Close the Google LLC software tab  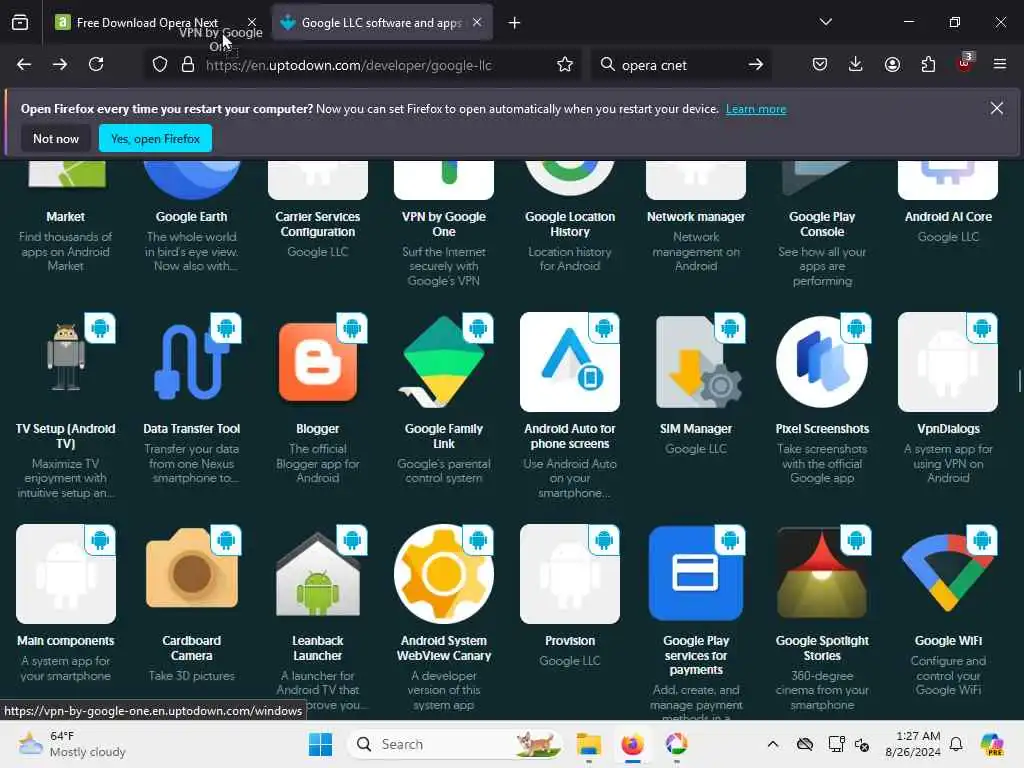[x=477, y=22]
